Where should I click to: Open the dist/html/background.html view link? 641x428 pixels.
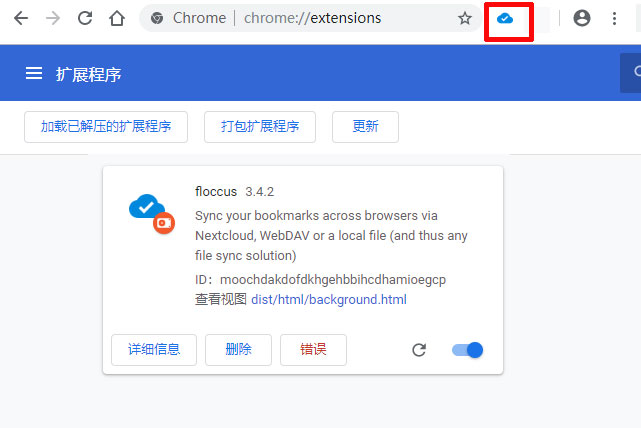coord(329,300)
